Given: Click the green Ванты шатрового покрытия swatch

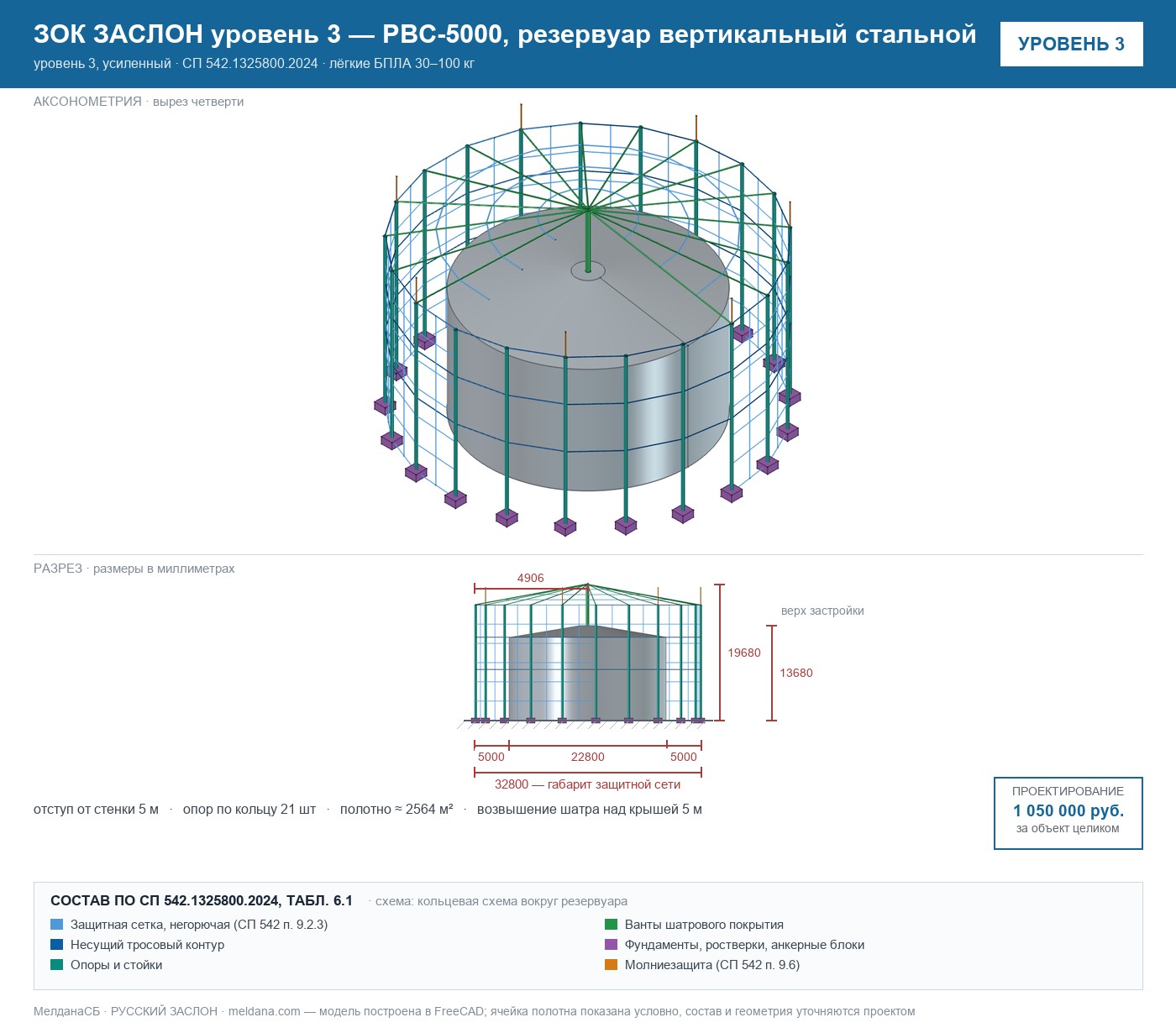Looking at the screenshot, I should click(x=612, y=924).
